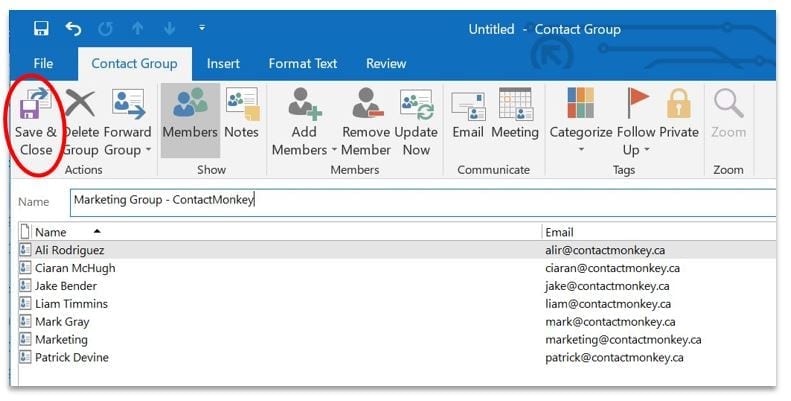Click contact card icon beside Mark Gray
The width and height of the screenshot is (791, 401).
pyautogui.click(x=25, y=321)
